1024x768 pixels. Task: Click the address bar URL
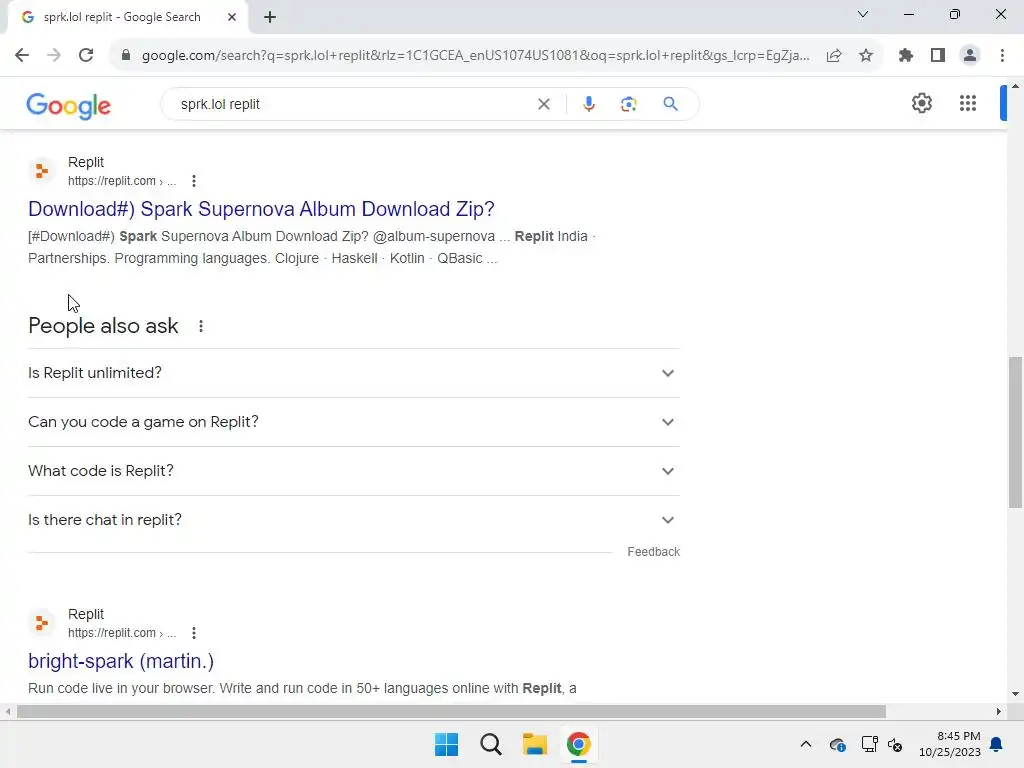click(x=475, y=56)
